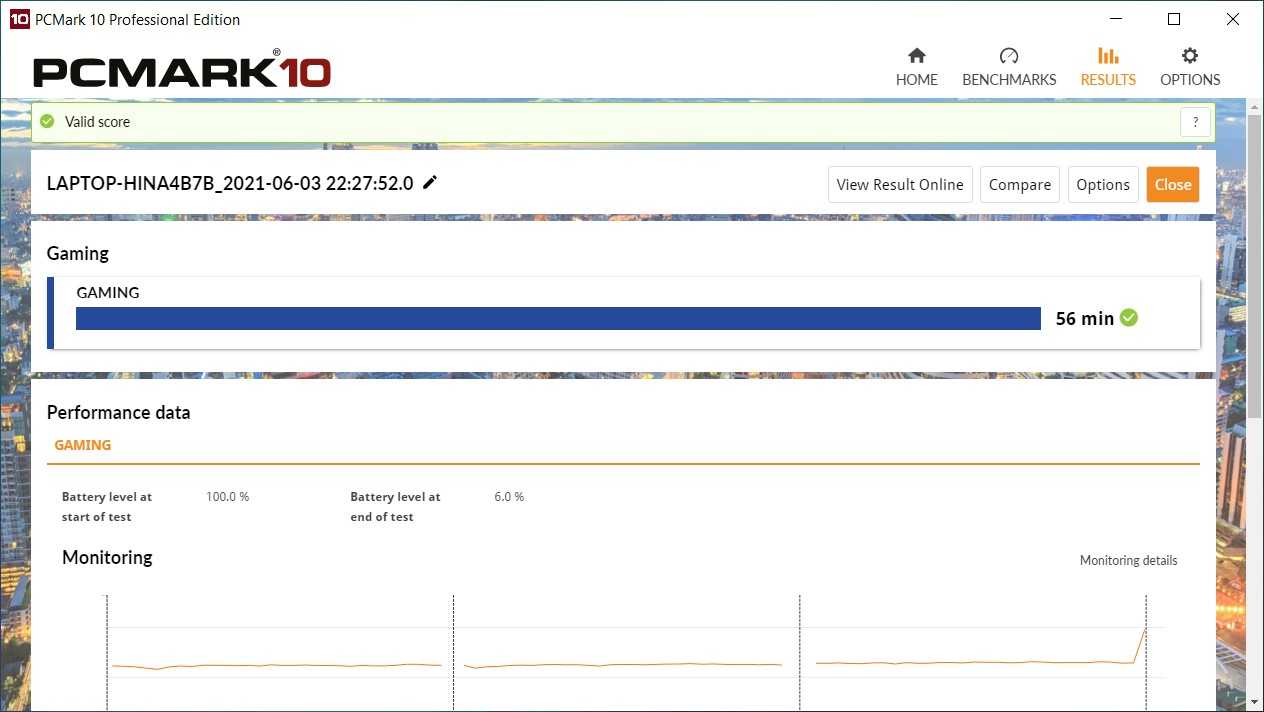Open the result Options button

click(x=1103, y=185)
